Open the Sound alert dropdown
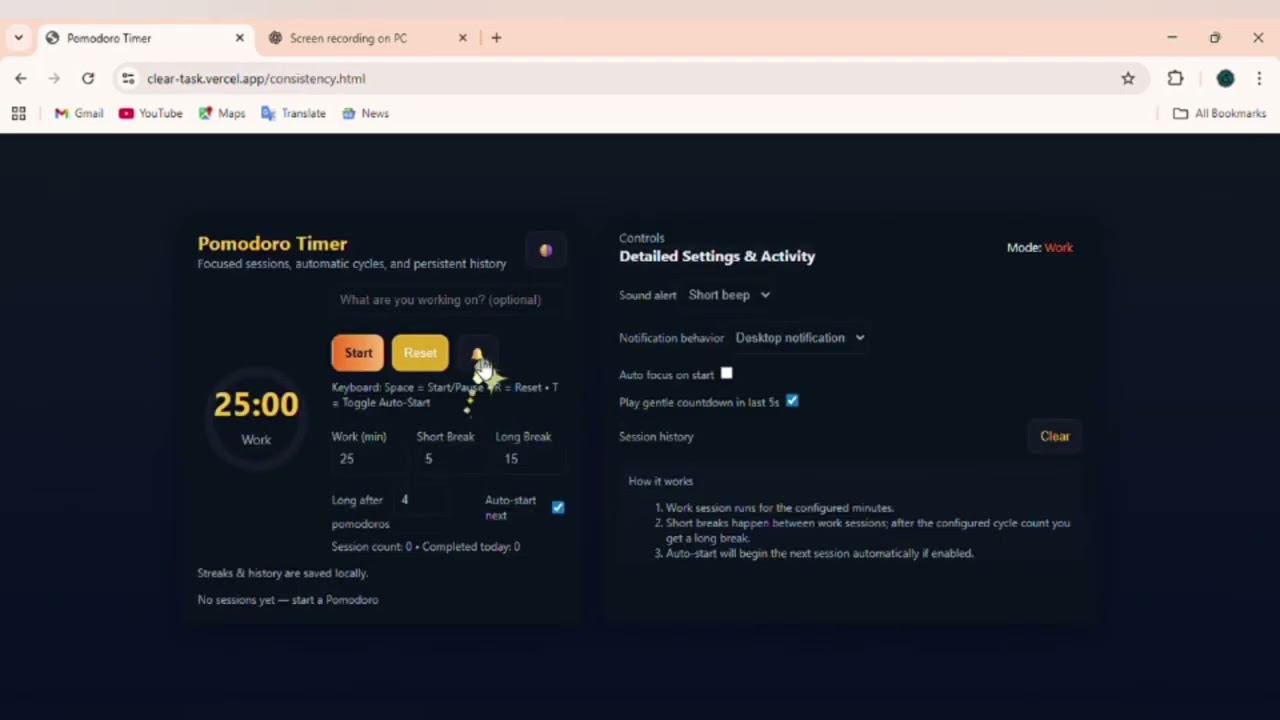This screenshot has height=720, width=1280. click(730, 295)
